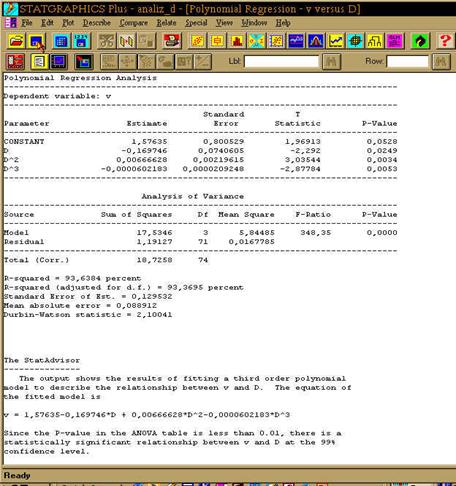This screenshot has width=456, height=486.
Task: Click the binoculars button next to Lbl field
Action: (x=331, y=61)
